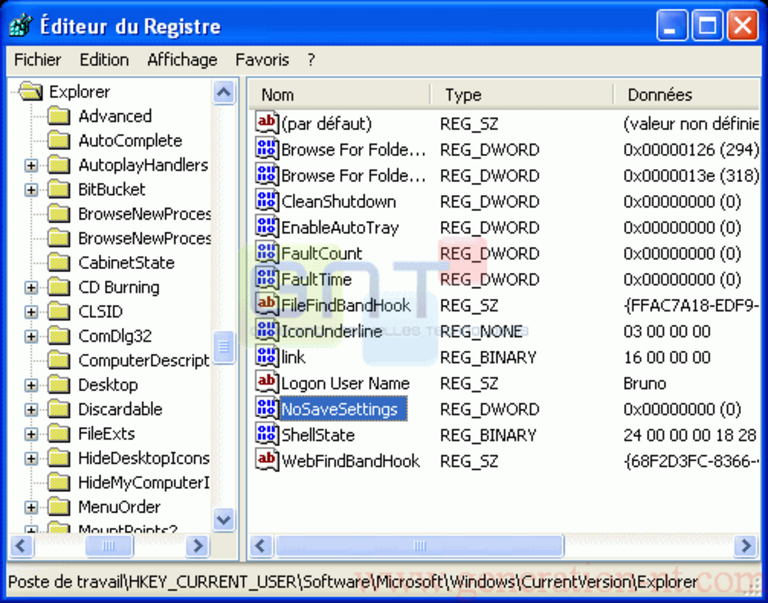Select the CLSID tree key
768x603 pixels.
[x=100, y=312]
